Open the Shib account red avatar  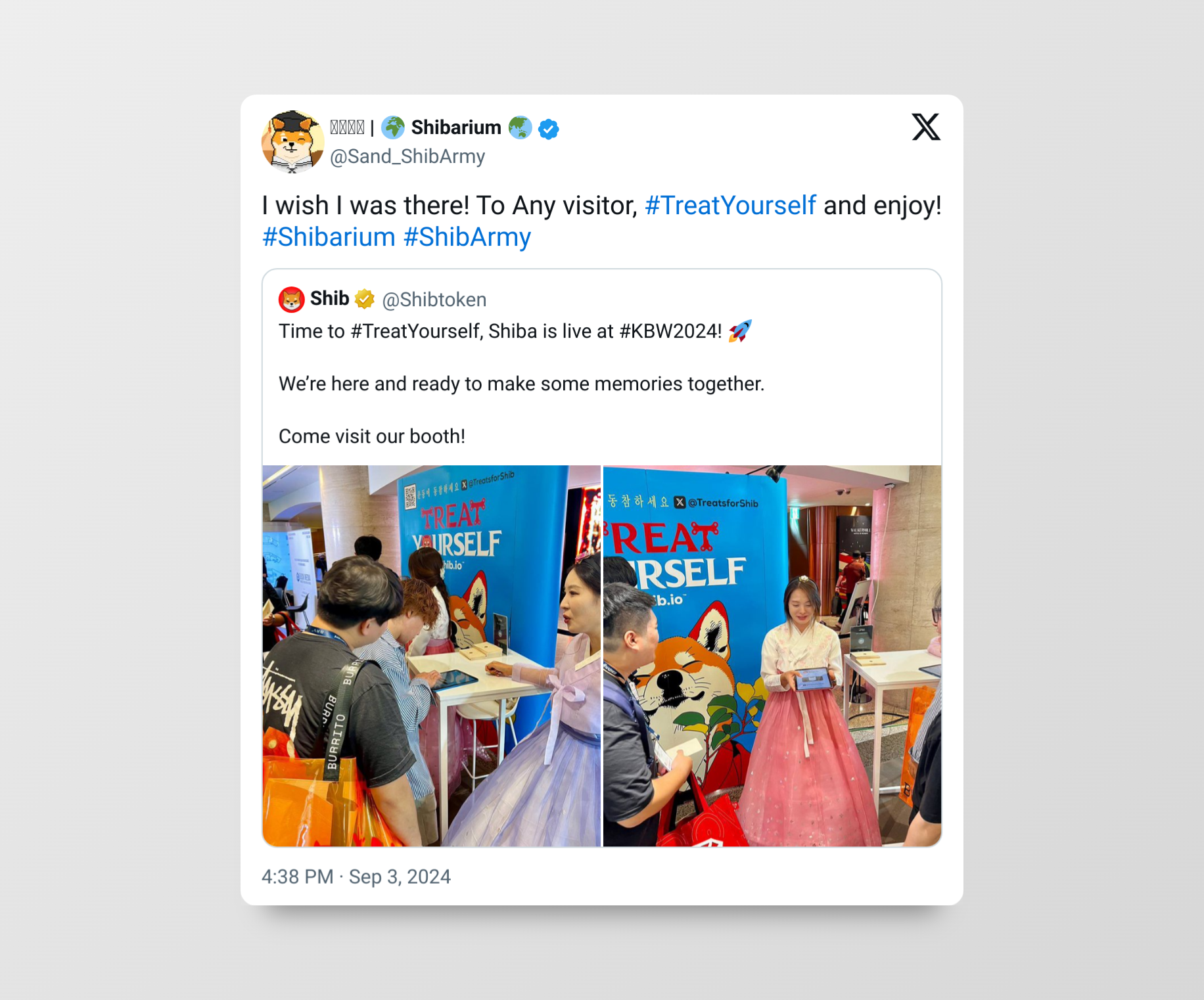click(x=291, y=300)
